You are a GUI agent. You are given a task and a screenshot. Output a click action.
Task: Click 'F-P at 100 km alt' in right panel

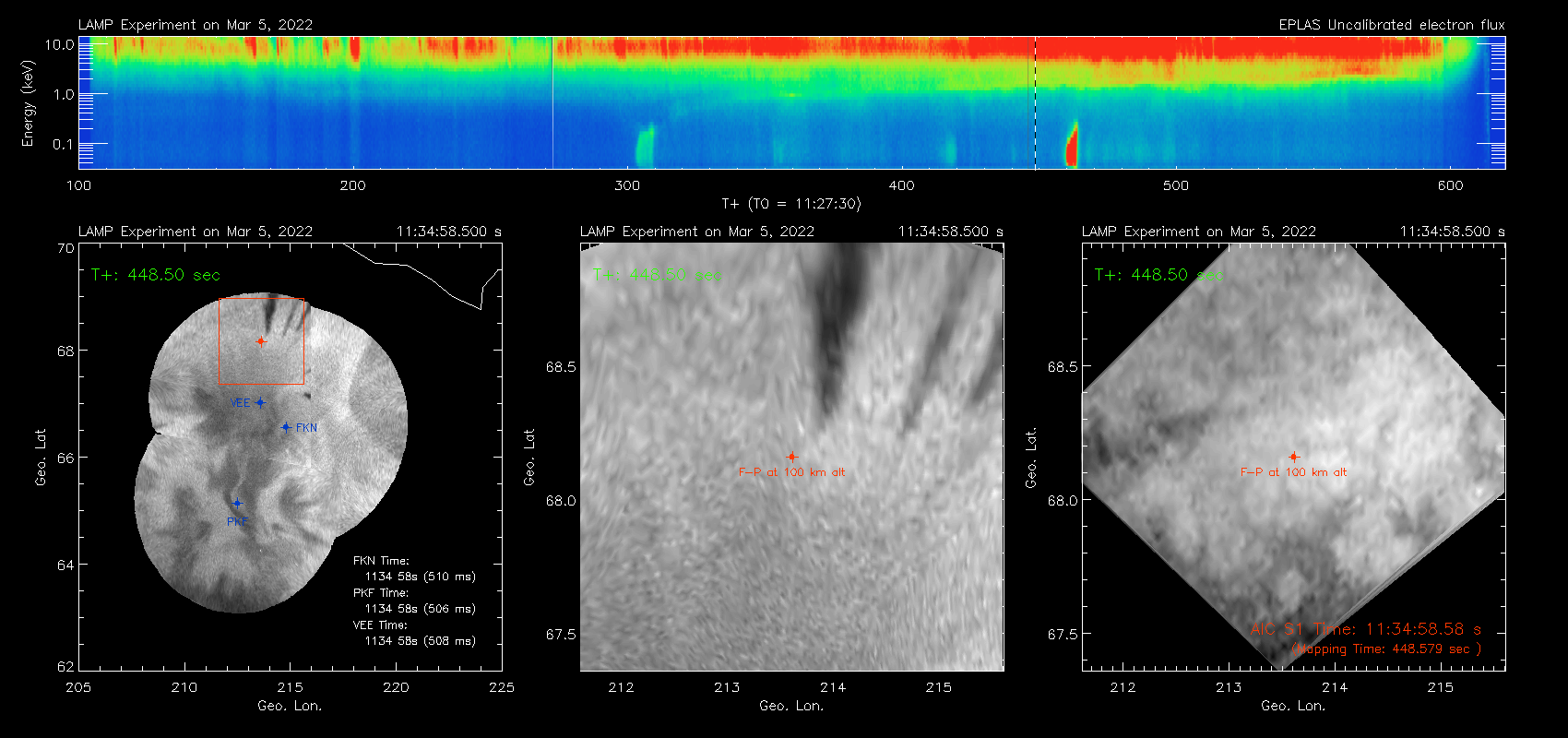(1293, 472)
